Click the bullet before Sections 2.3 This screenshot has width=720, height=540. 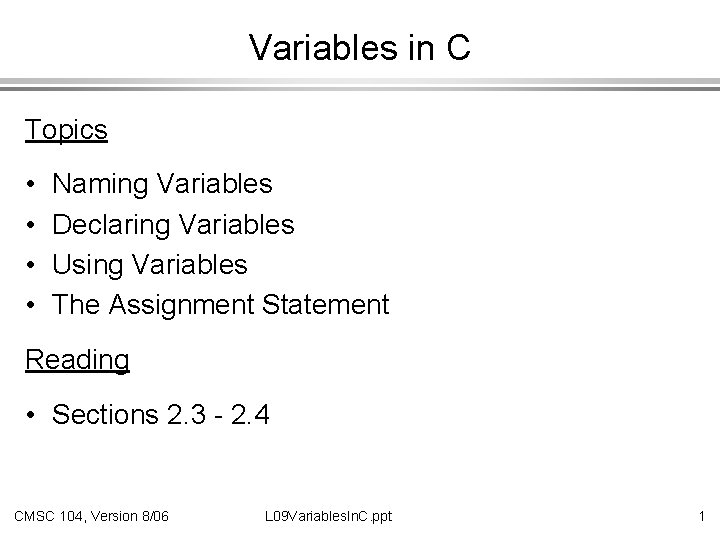(31, 415)
